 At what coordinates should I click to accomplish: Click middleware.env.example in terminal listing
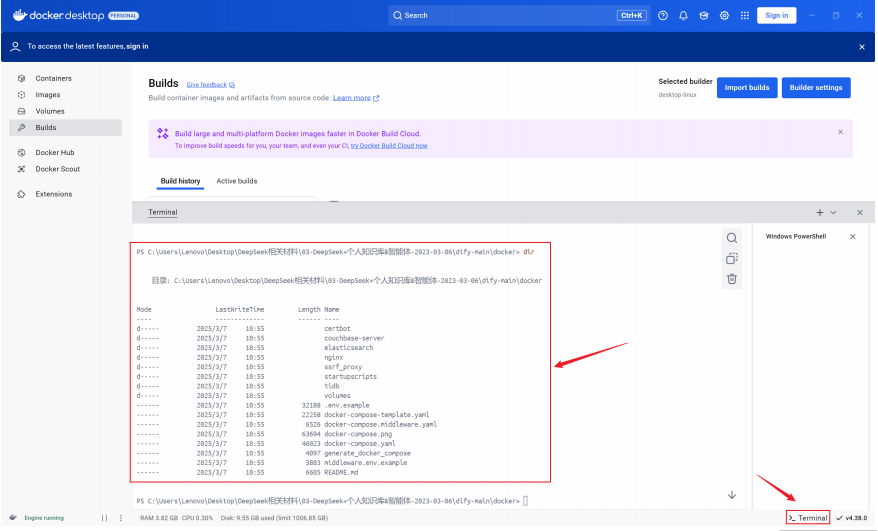coord(365,463)
